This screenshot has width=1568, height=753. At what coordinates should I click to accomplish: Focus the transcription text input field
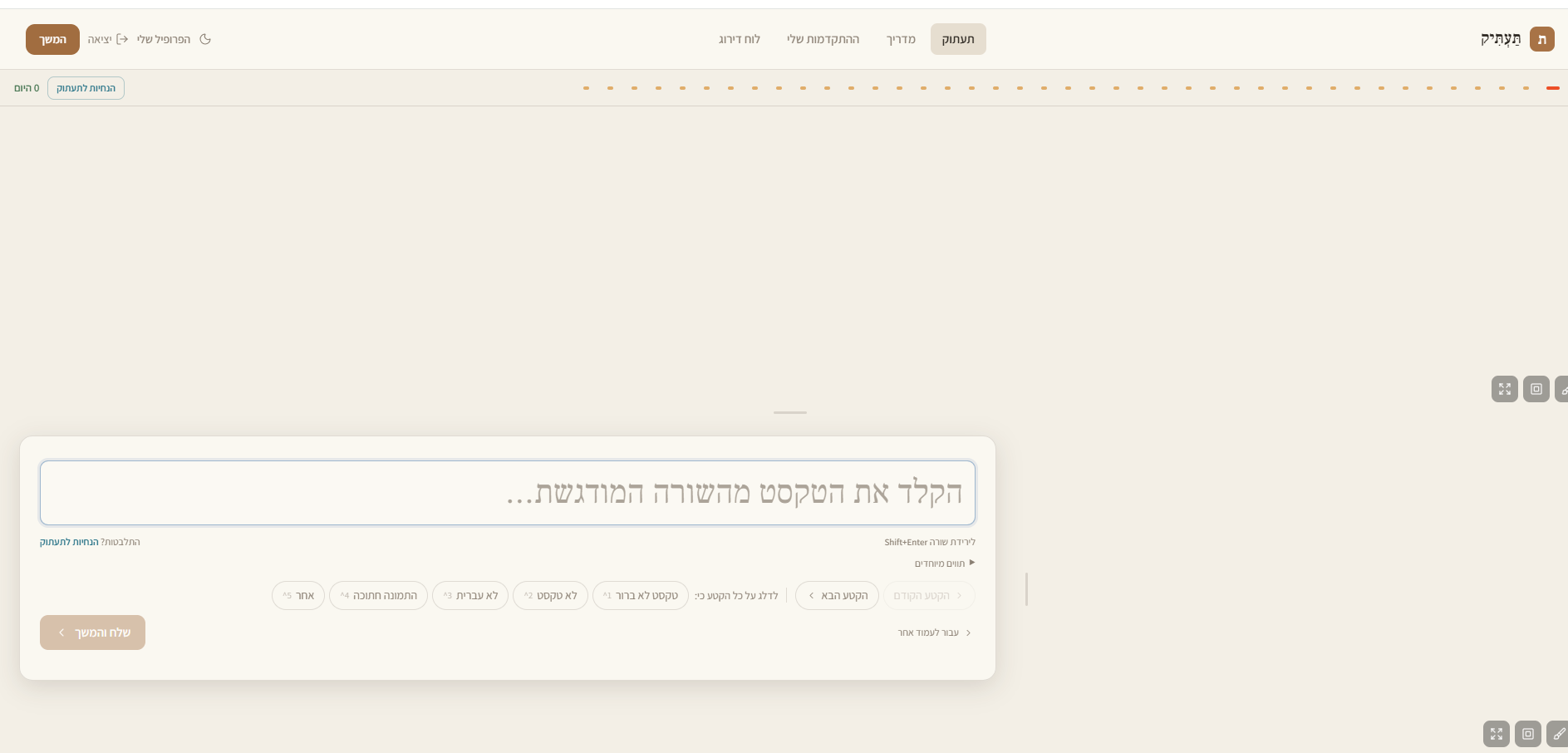pos(508,493)
